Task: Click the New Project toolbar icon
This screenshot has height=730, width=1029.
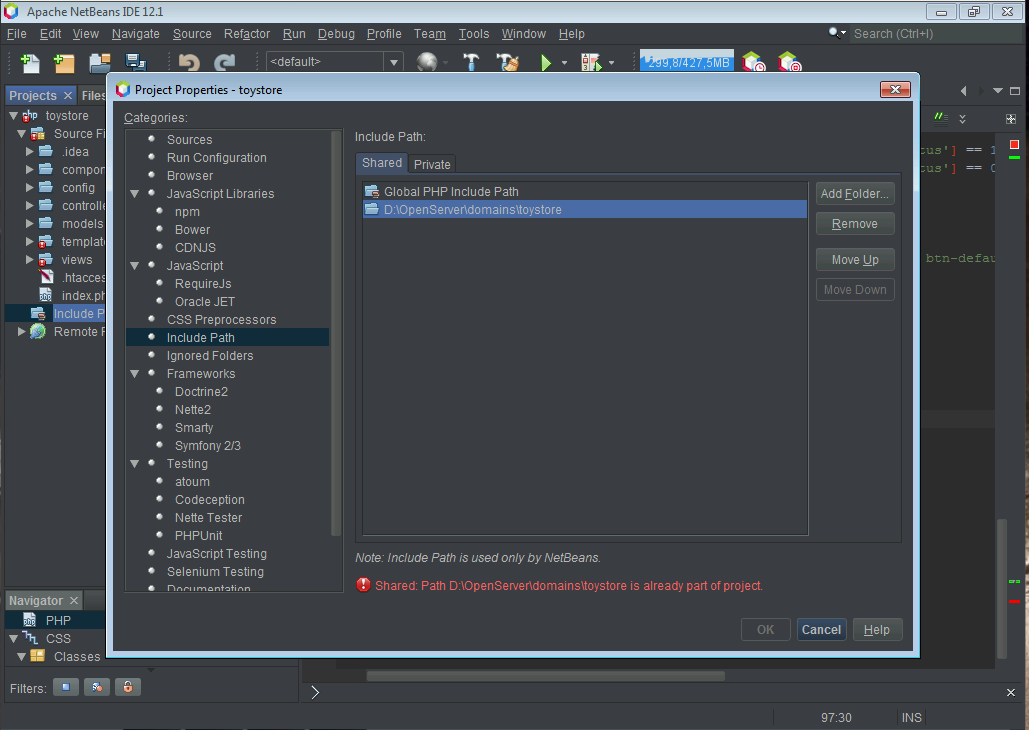Action: (64, 62)
